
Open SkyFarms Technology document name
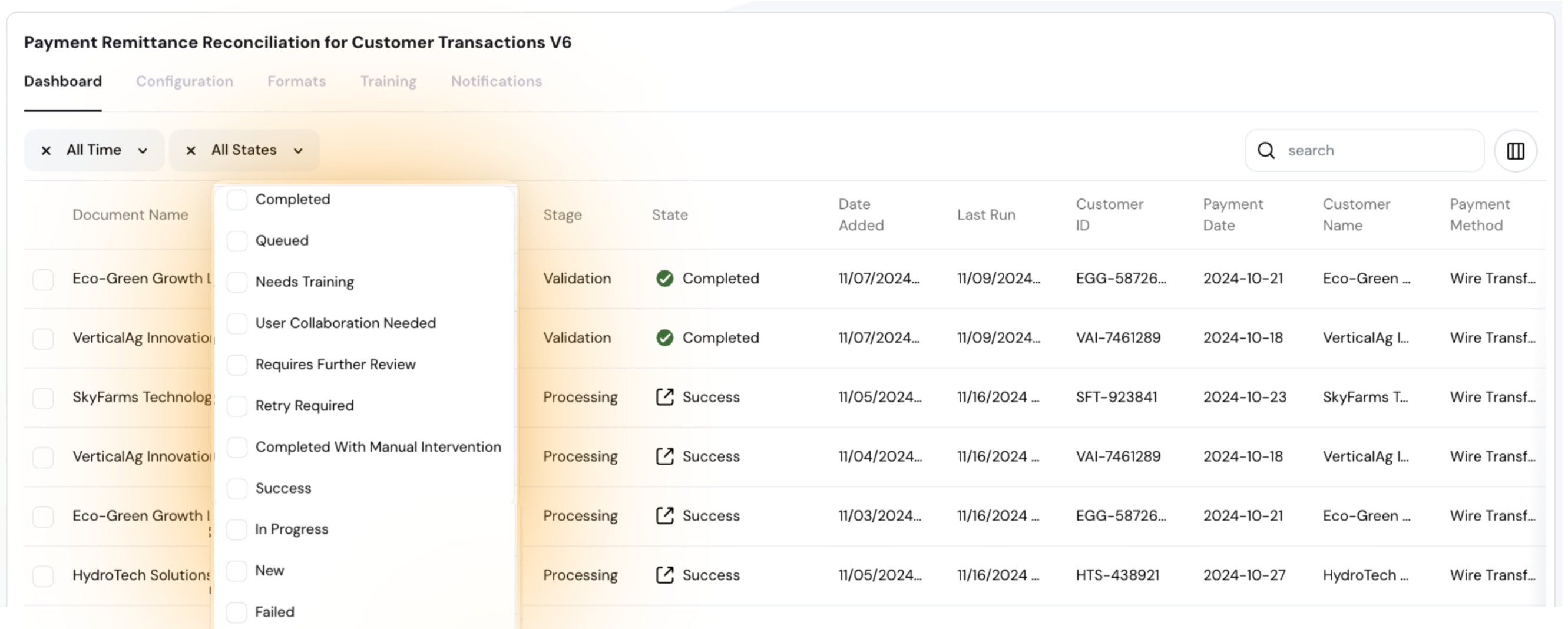pos(143,397)
